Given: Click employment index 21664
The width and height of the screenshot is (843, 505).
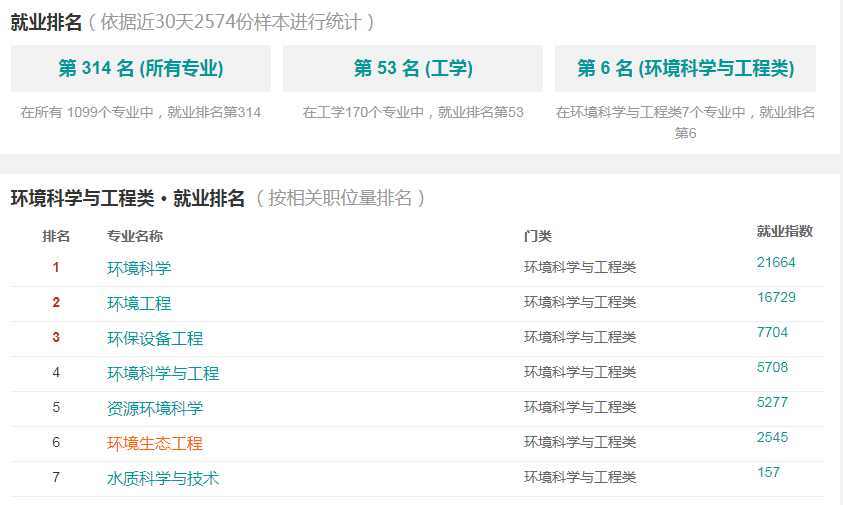Looking at the screenshot, I should coord(776,262).
